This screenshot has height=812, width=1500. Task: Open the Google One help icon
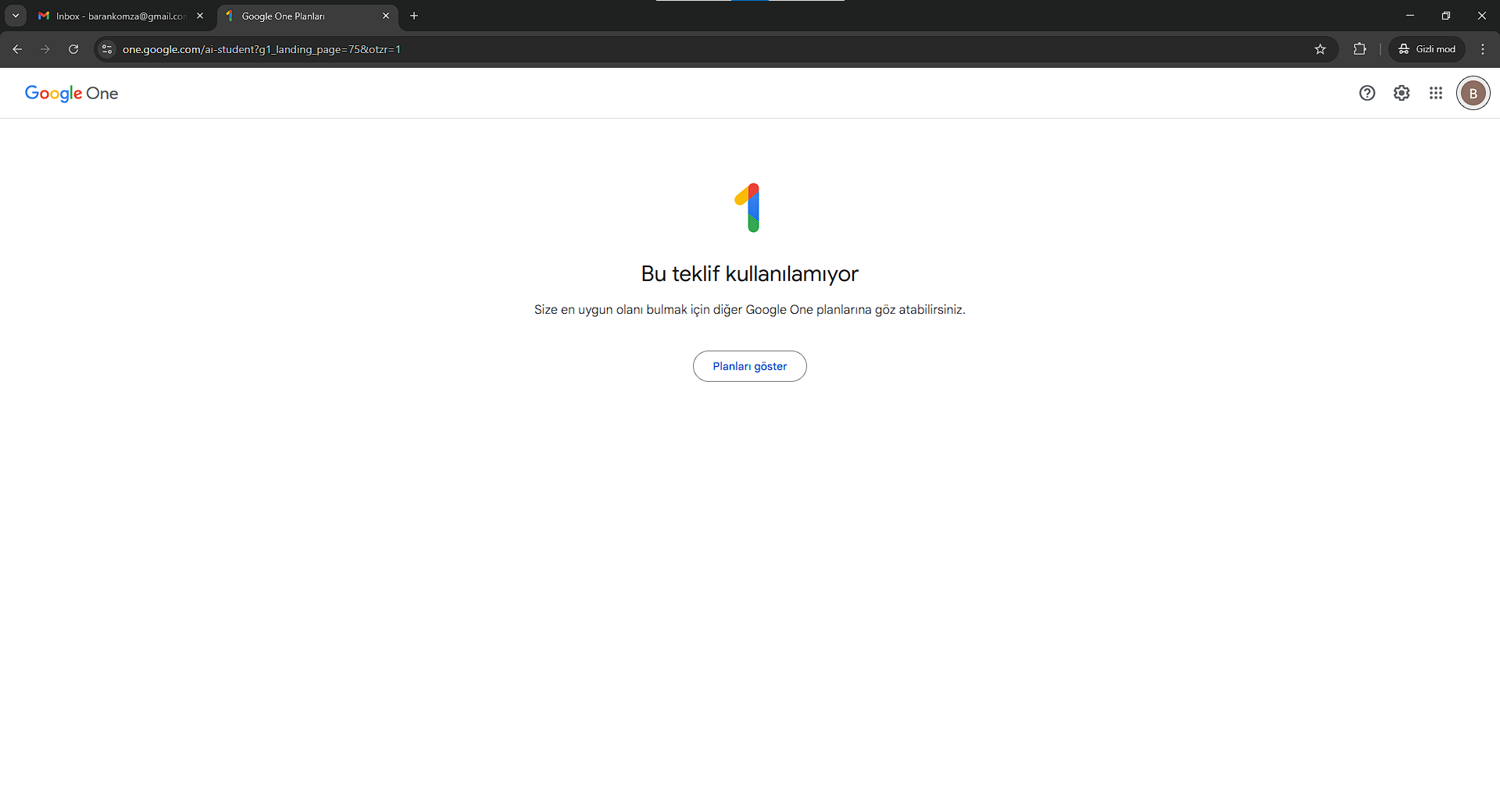(x=1367, y=93)
